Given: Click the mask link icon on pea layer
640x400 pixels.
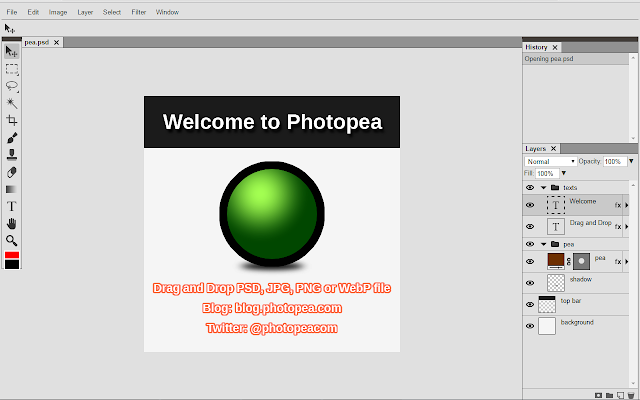Looking at the screenshot, I should point(569,262).
